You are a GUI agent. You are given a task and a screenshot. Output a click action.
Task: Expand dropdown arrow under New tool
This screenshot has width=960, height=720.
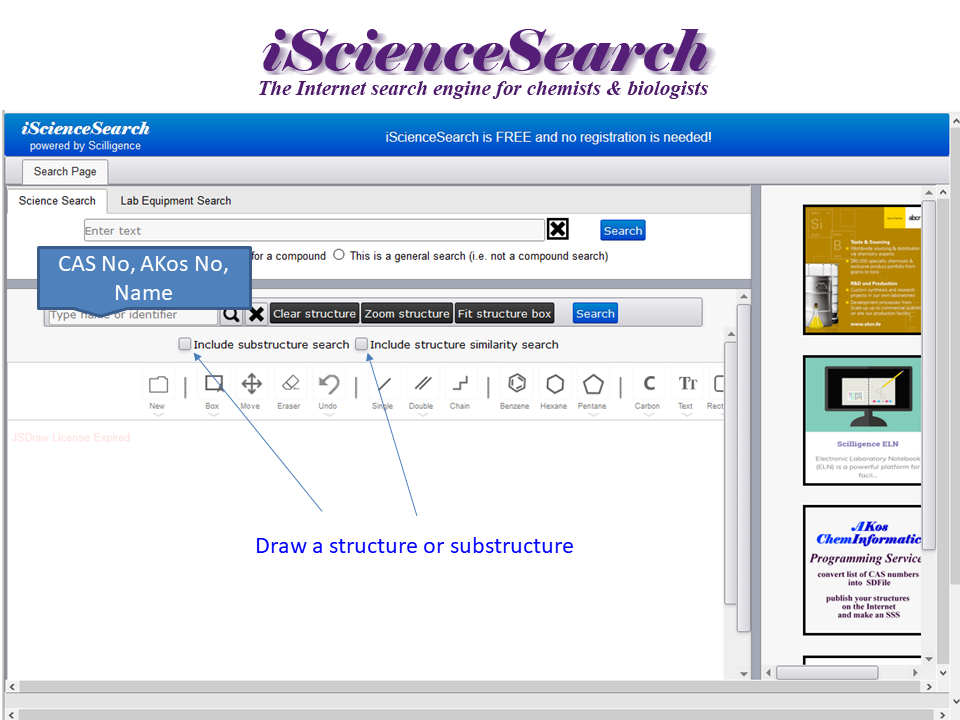tap(158, 414)
